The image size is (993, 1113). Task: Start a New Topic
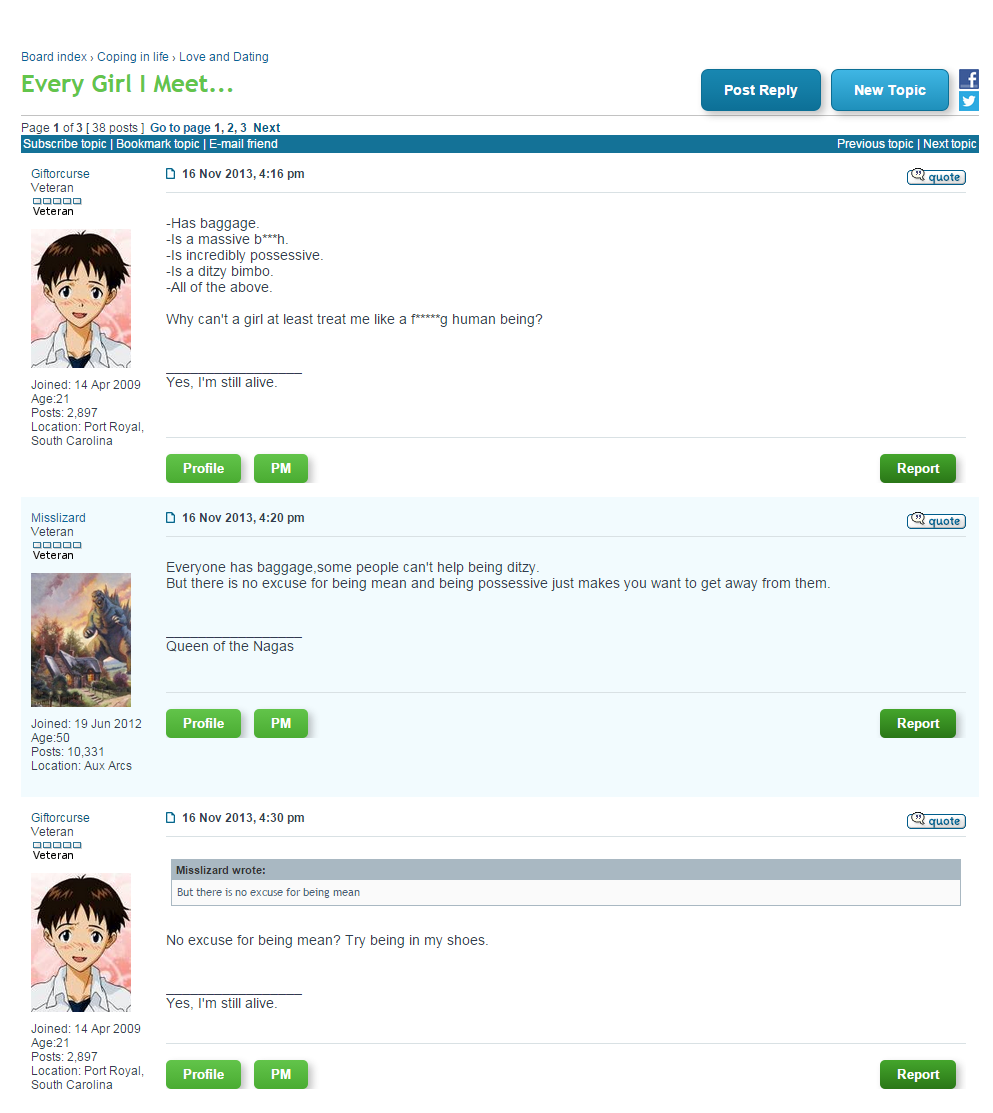pos(889,90)
